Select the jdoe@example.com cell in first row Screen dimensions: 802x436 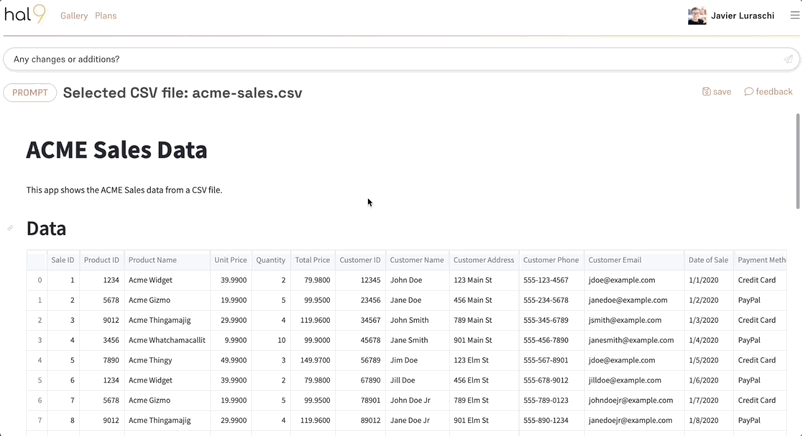click(x=621, y=280)
